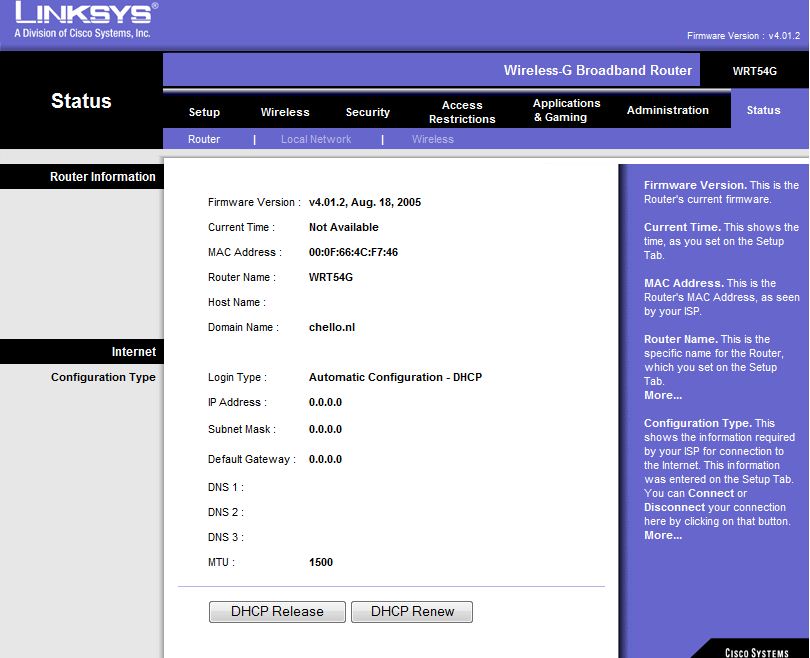This screenshot has height=658, width=810.
Task: Click the Subnet Mask value 0.0.0.0
Action: coord(325,429)
